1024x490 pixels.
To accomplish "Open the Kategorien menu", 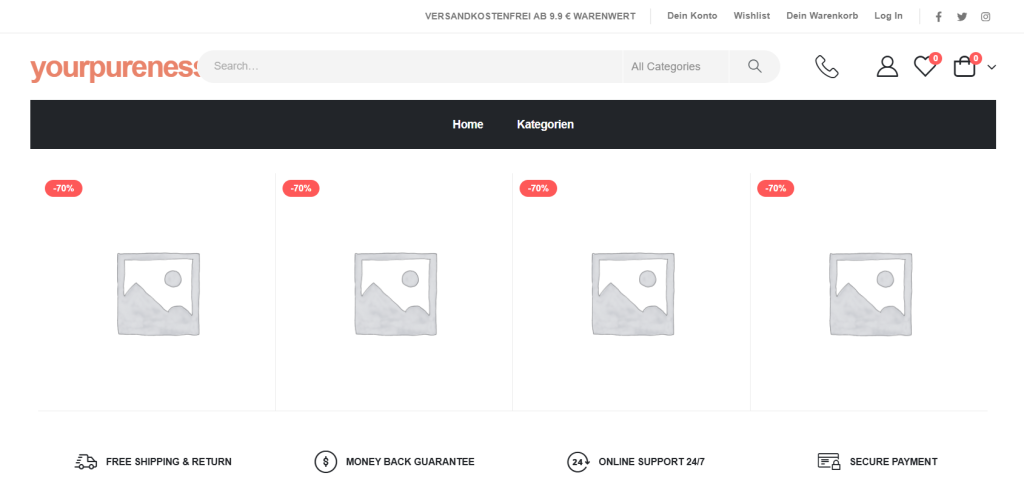I will tap(545, 124).
